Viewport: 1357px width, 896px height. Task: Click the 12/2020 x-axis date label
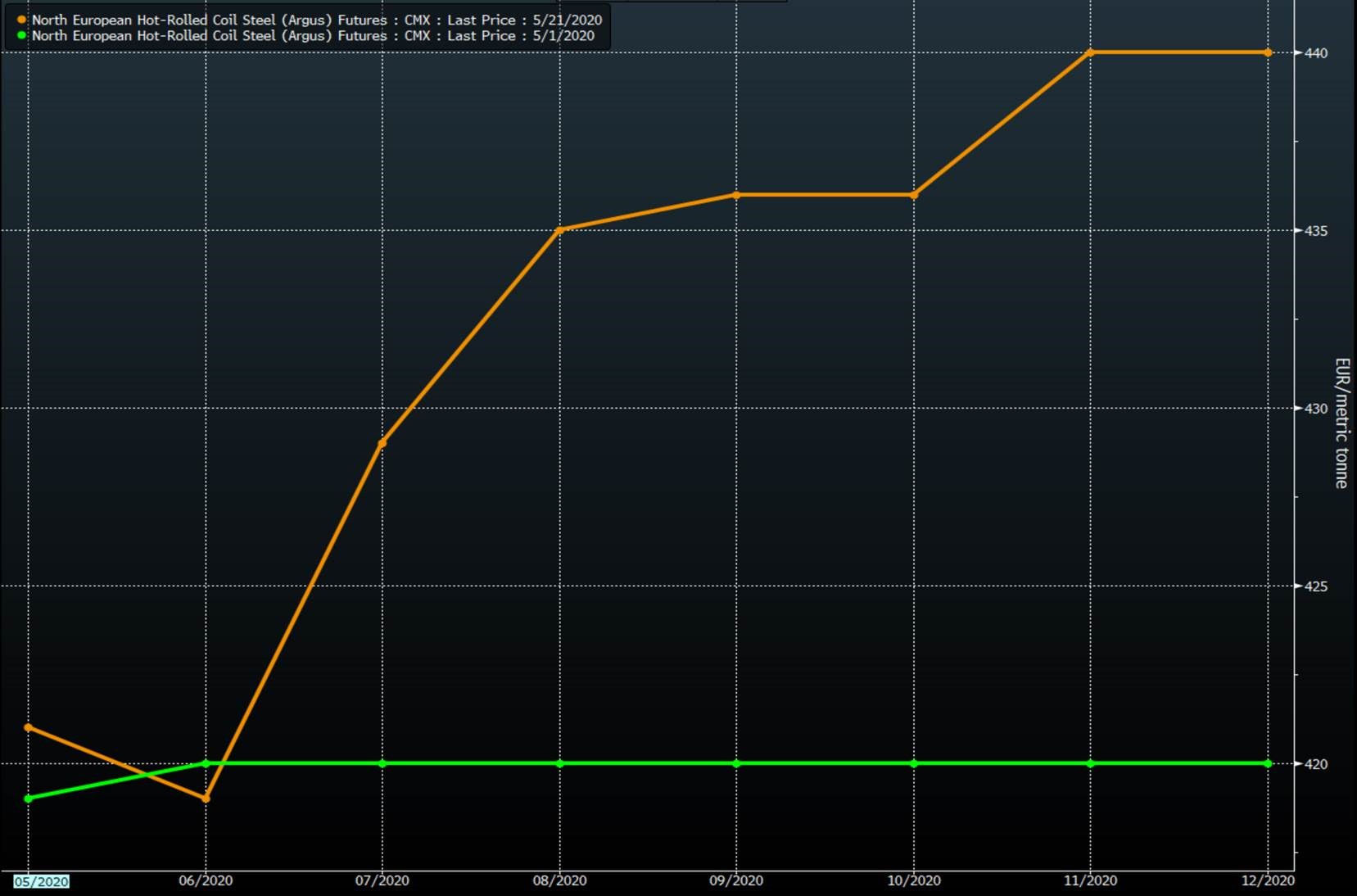1267,881
